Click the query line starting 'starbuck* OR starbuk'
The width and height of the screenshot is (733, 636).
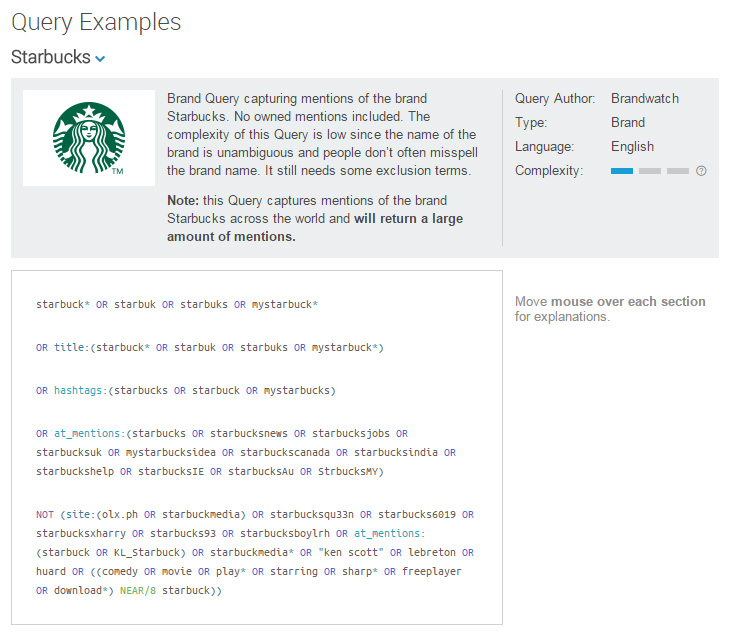pos(177,304)
